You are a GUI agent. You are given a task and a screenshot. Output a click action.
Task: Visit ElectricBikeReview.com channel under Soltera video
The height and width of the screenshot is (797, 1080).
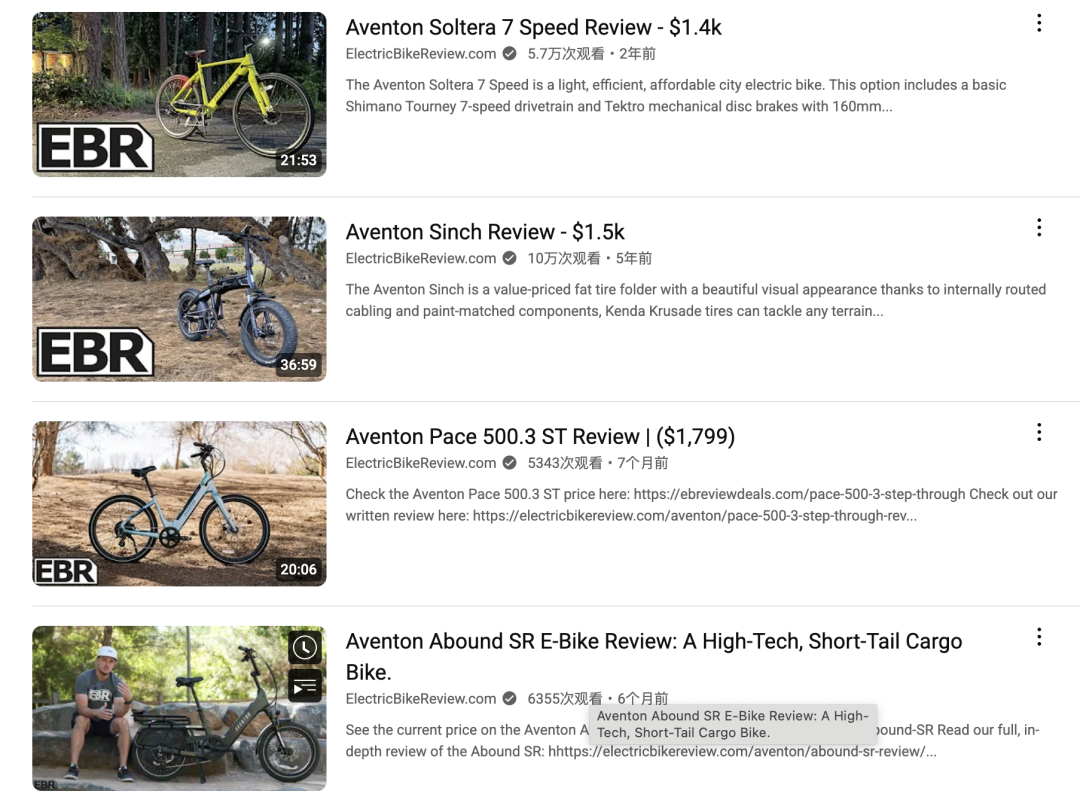click(421, 54)
